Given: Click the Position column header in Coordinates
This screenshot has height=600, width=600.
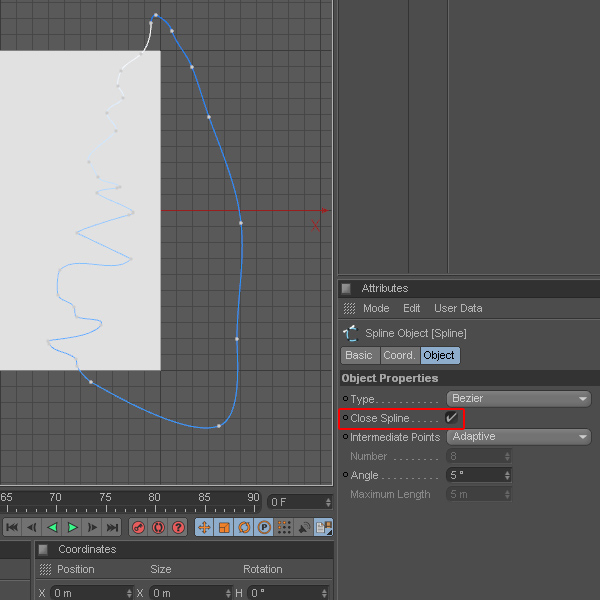Looking at the screenshot, I should point(76,569).
